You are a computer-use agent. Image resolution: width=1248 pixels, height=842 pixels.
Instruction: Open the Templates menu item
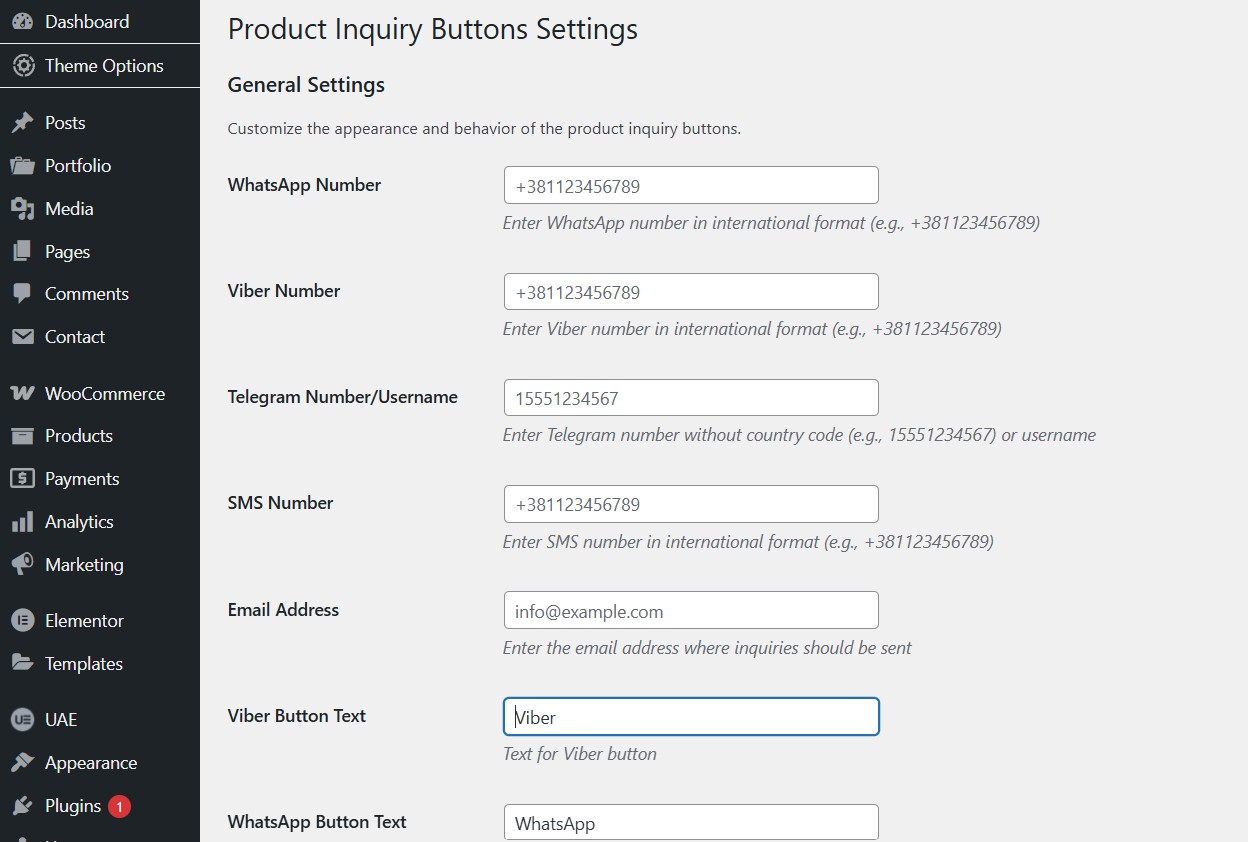pos(83,664)
